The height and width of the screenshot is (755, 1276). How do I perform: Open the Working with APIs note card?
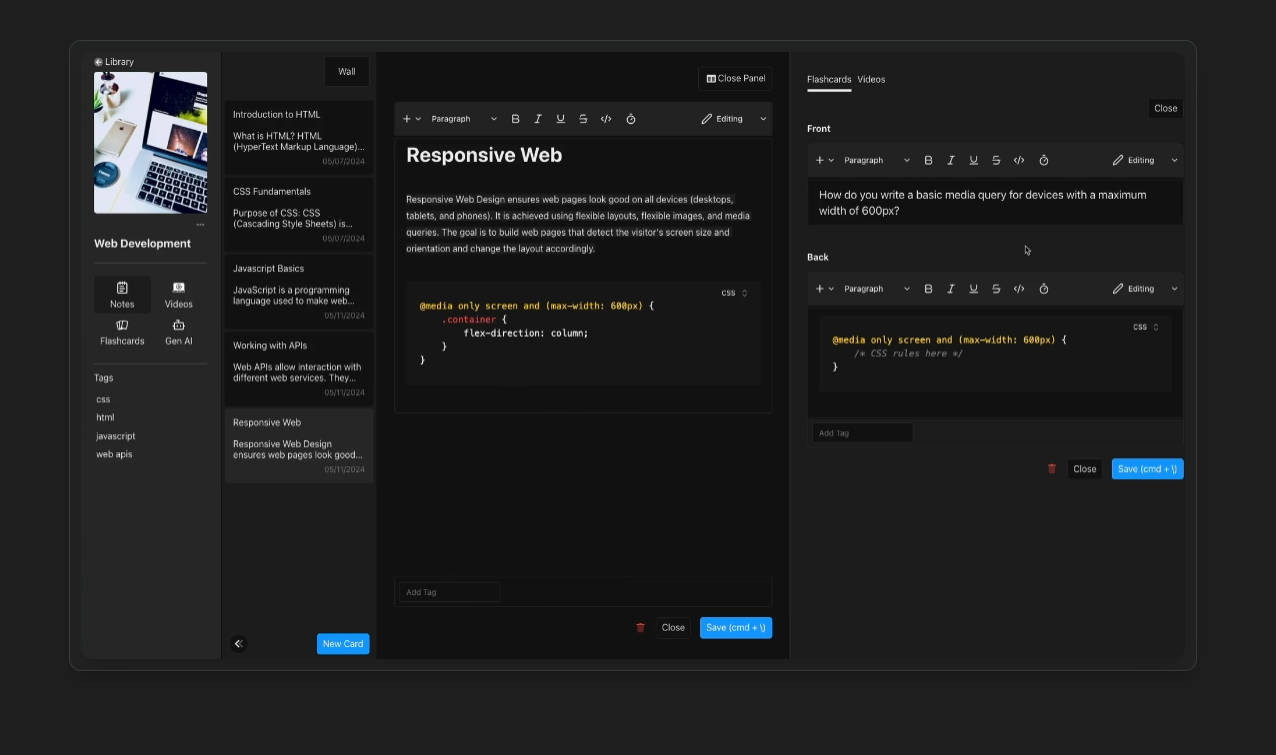[x=299, y=368]
